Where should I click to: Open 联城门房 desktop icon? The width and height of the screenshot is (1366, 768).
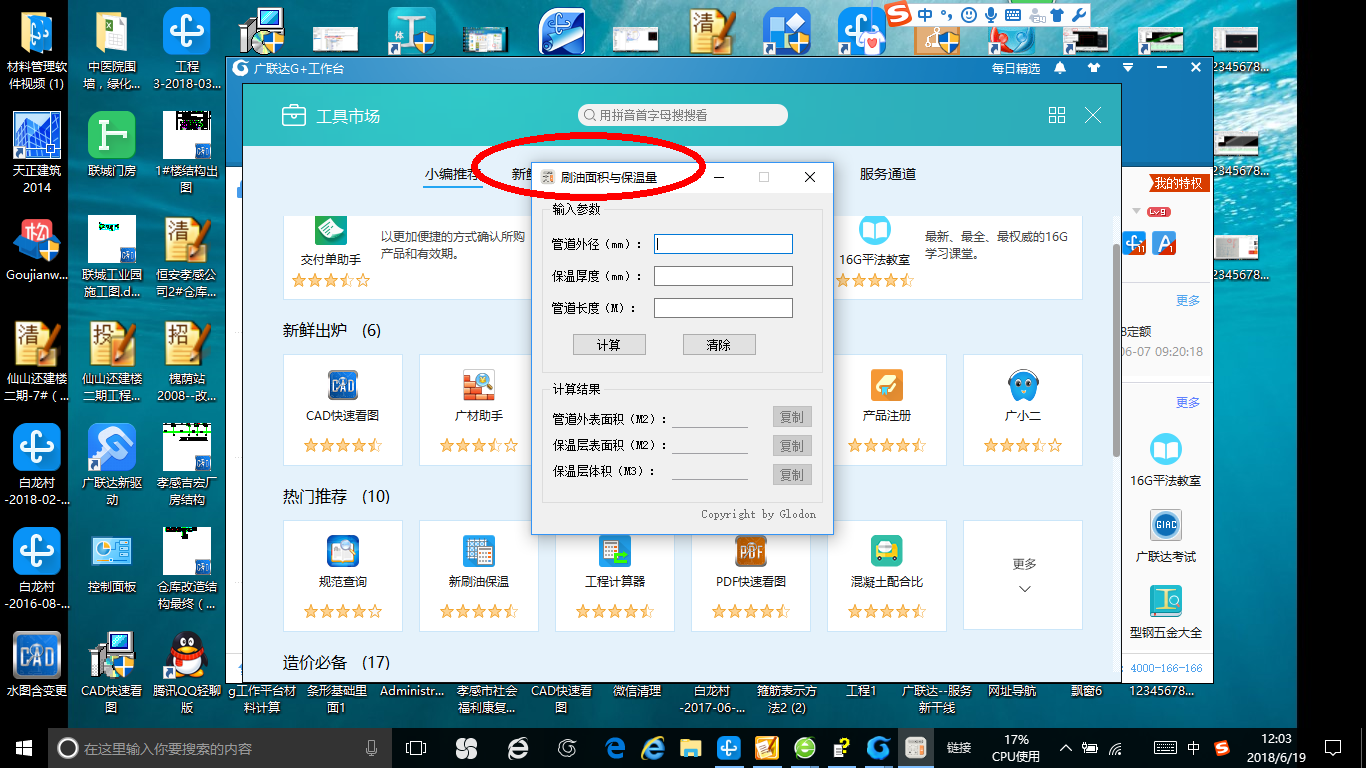[112, 145]
